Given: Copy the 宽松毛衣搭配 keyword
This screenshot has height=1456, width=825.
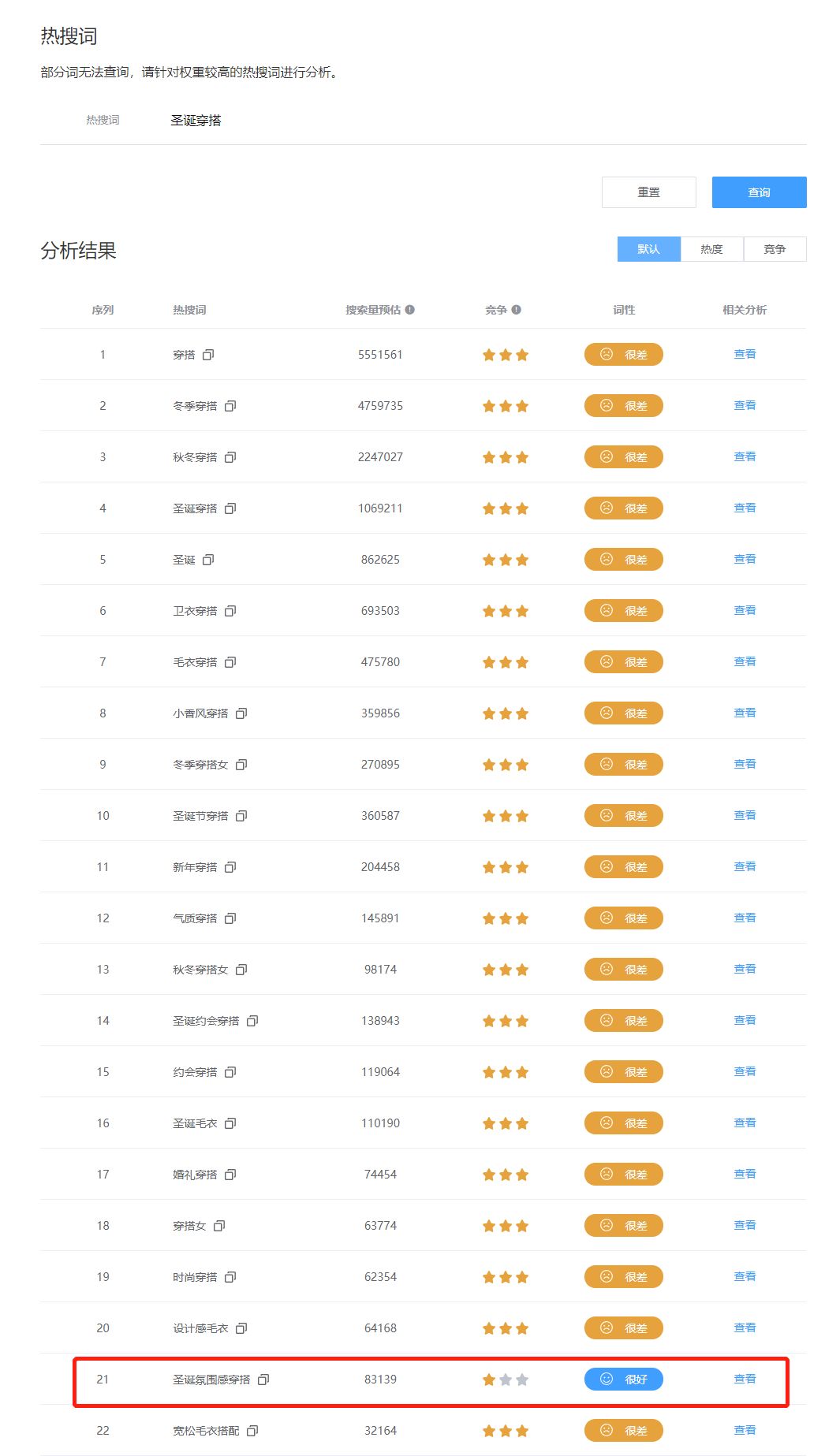Looking at the screenshot, I should (x=252, y=1431).
